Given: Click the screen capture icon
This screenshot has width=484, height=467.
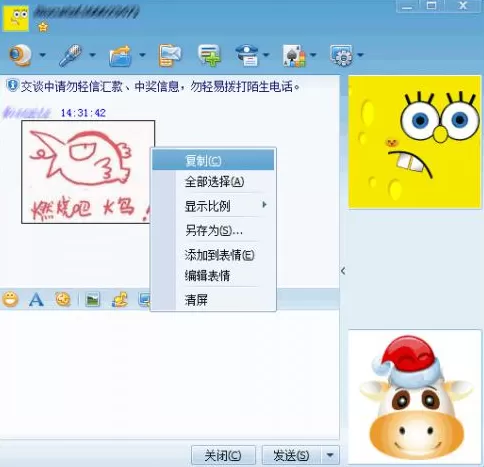Looking at the screenshot, I should click(x=145, y=299).
